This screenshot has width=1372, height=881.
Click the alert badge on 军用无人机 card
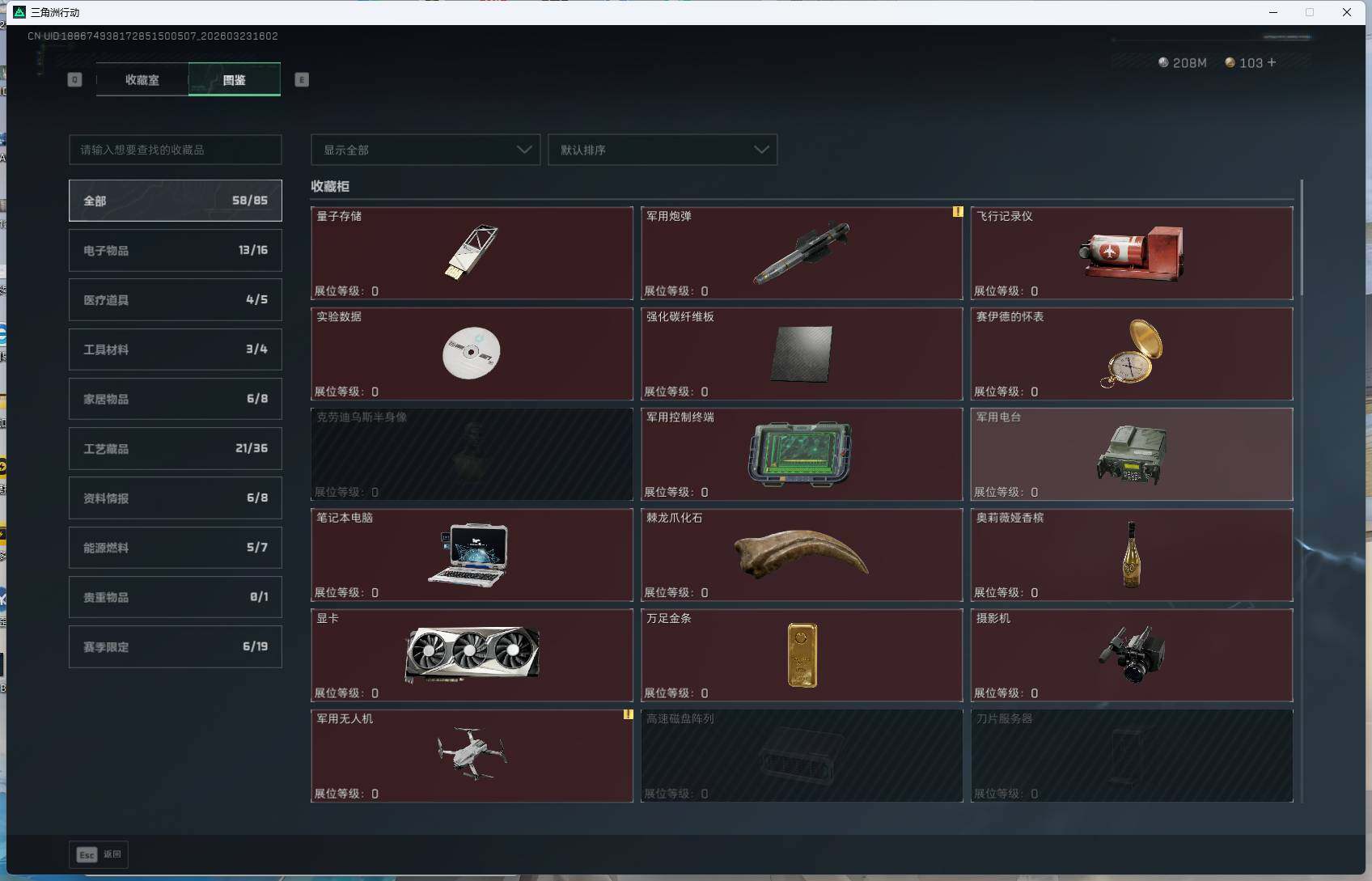pos(628,714)
